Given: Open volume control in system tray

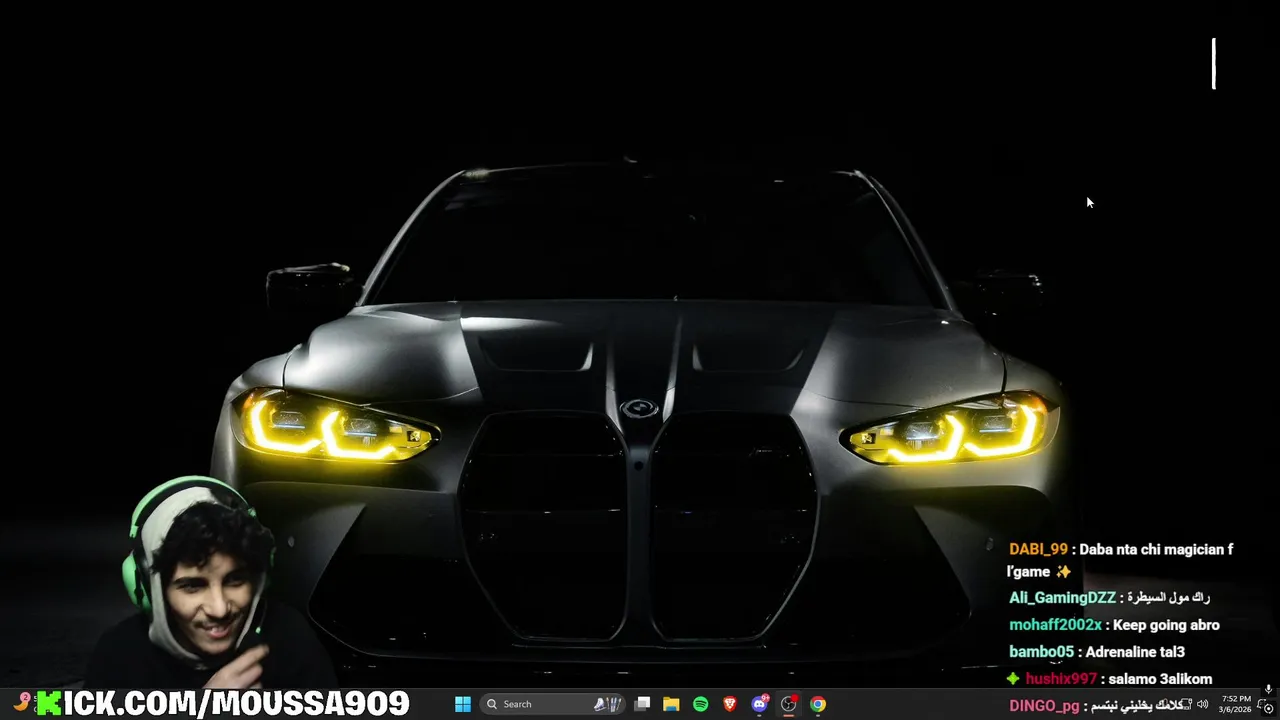Looking at the screenshot, I should (1201, 704).
